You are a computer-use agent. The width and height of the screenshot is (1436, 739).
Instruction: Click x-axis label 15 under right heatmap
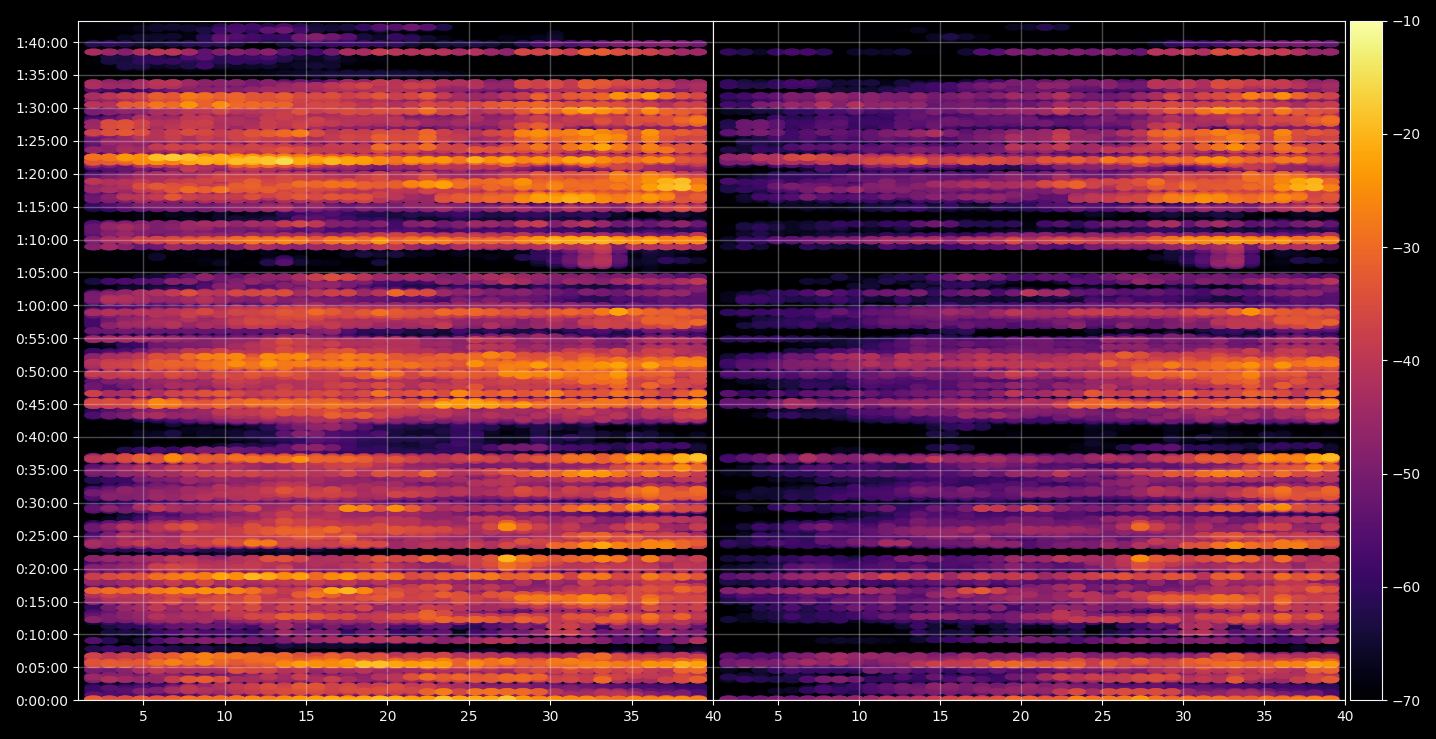coord(940,717)
